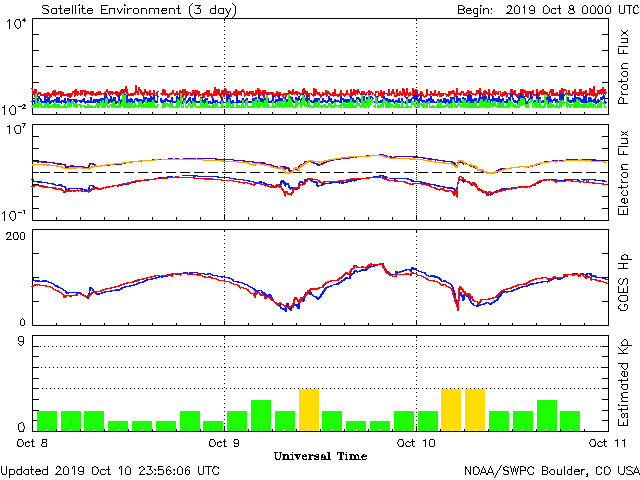Image resolution: width=640 pixels, height=480 pixels.
Task: Click the '200' value on GOES Hp axis
Action: click(15, 236)
